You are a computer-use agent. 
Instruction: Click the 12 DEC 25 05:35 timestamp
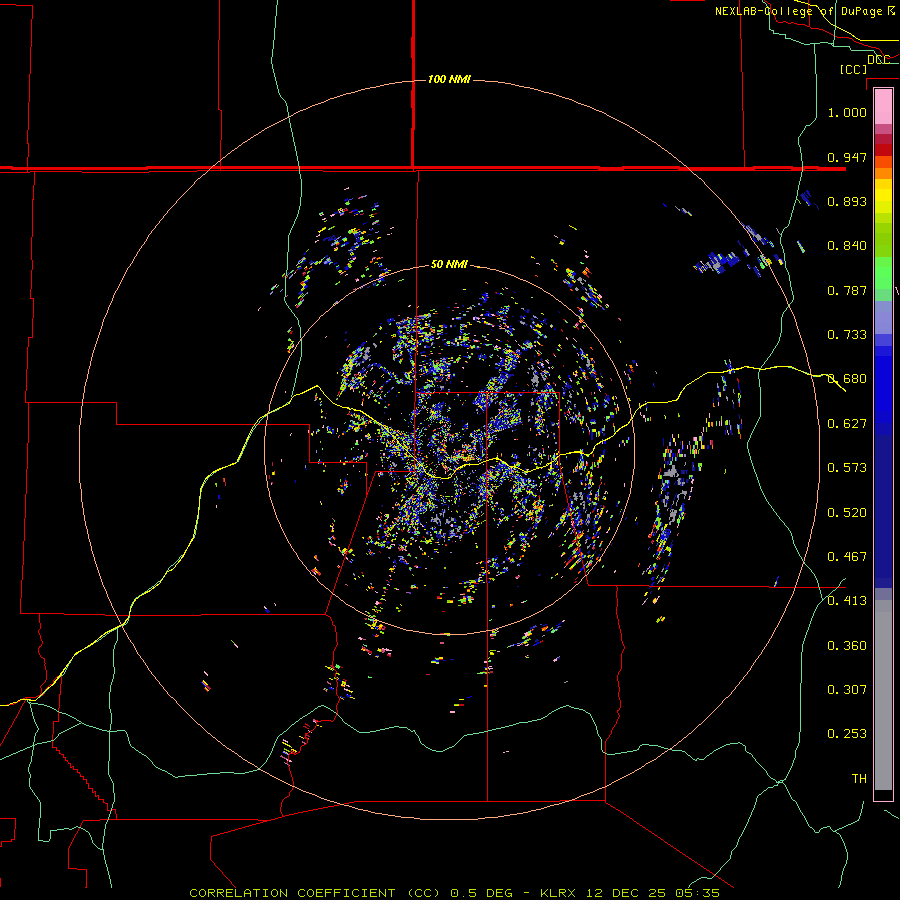[653, 893]
